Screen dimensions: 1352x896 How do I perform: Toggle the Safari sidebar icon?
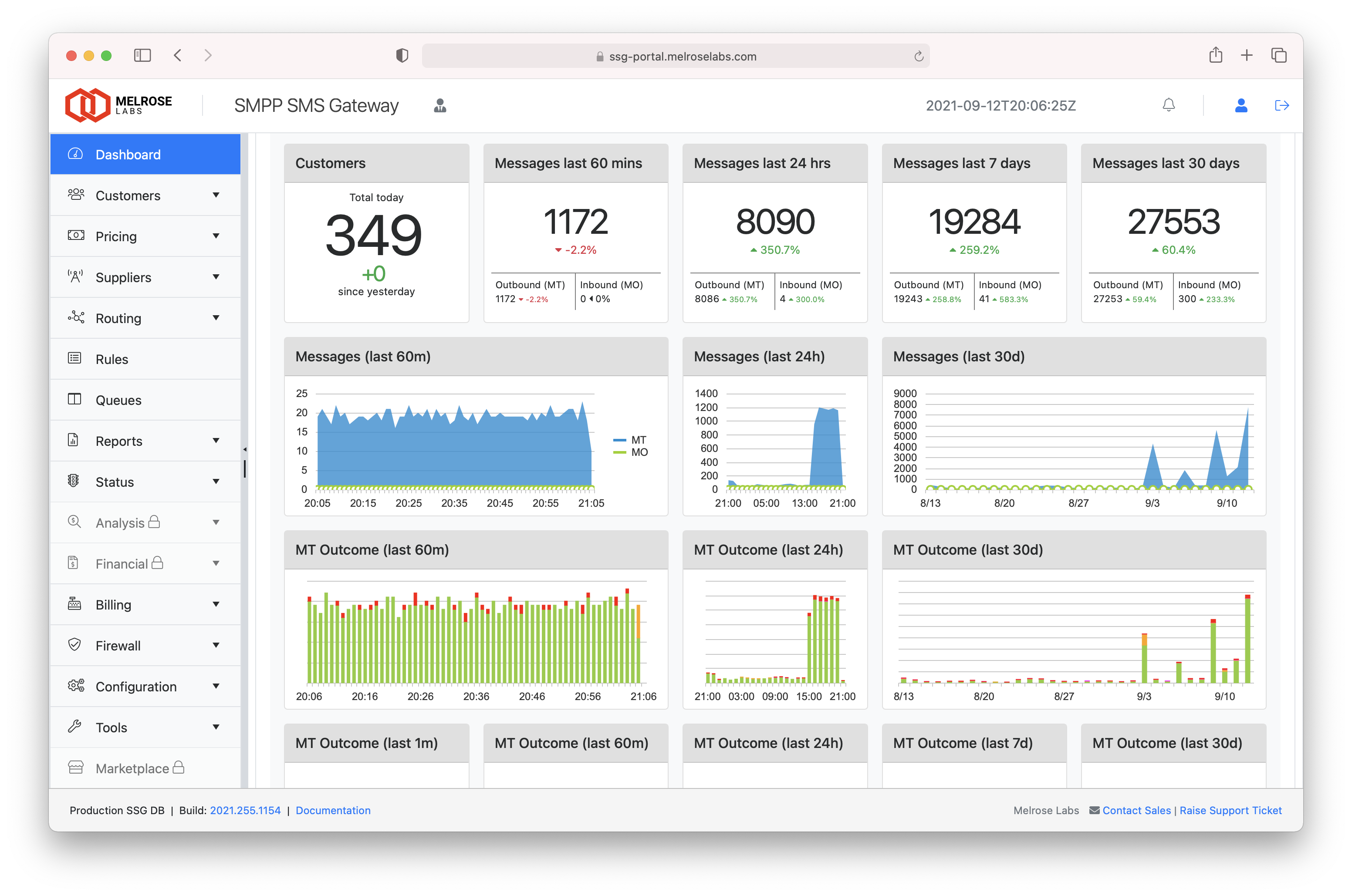coord(142,55)
